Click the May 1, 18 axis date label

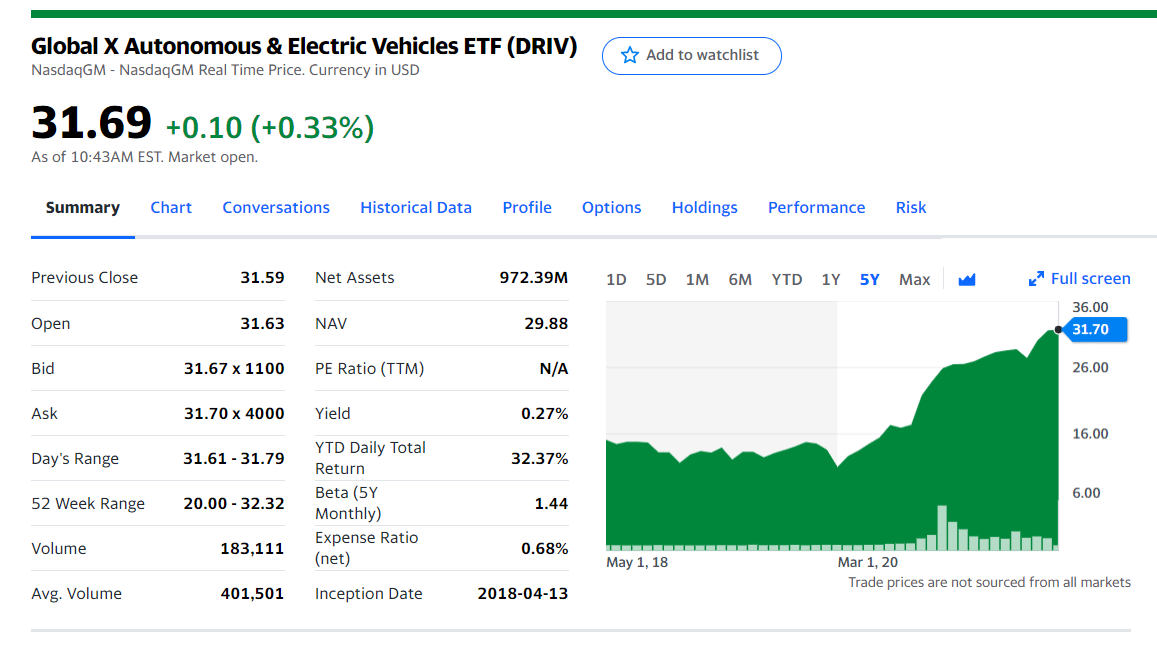637,563
